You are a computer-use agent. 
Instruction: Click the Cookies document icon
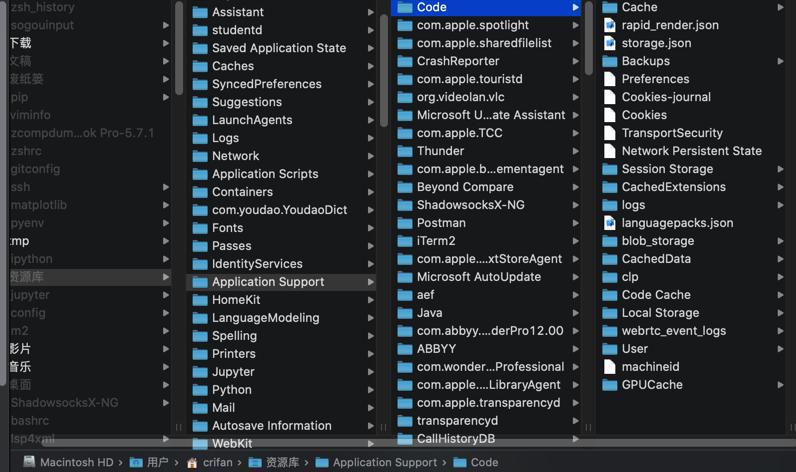pyautogui.click(x=610, y=115)
